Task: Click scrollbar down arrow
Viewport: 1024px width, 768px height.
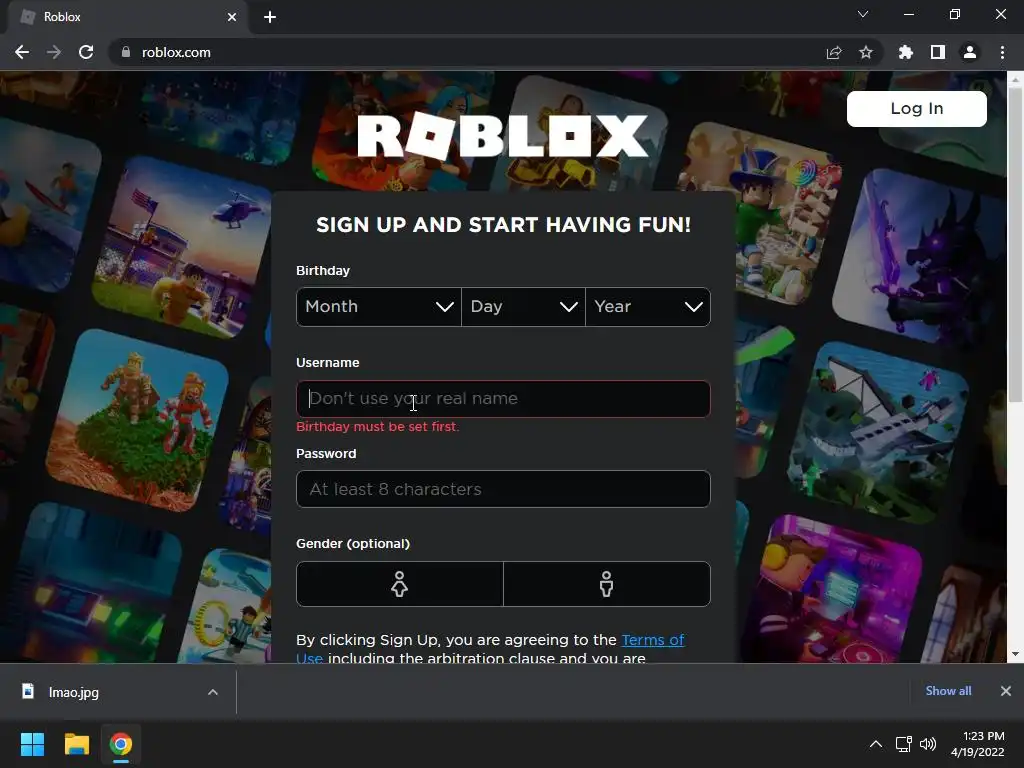Action: 1015,654
